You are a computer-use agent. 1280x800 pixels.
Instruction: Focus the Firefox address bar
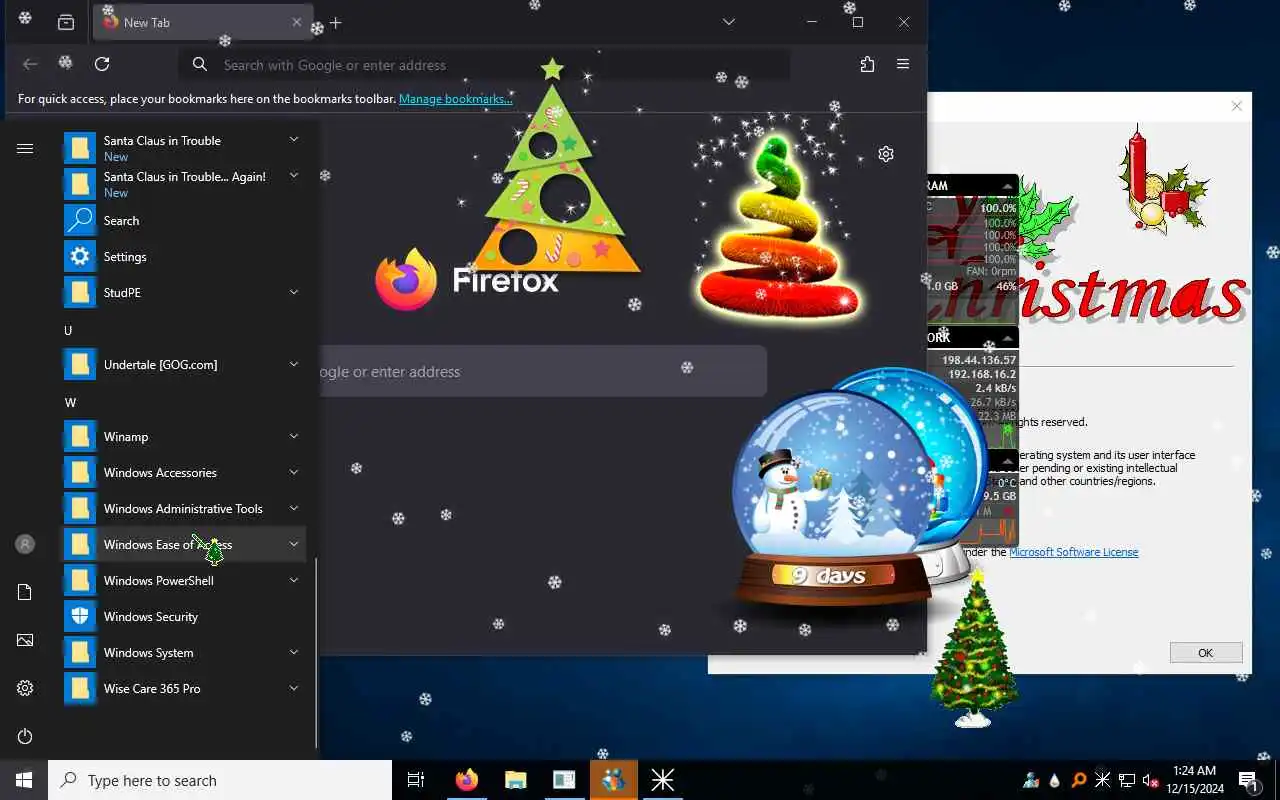coord(485,65)
